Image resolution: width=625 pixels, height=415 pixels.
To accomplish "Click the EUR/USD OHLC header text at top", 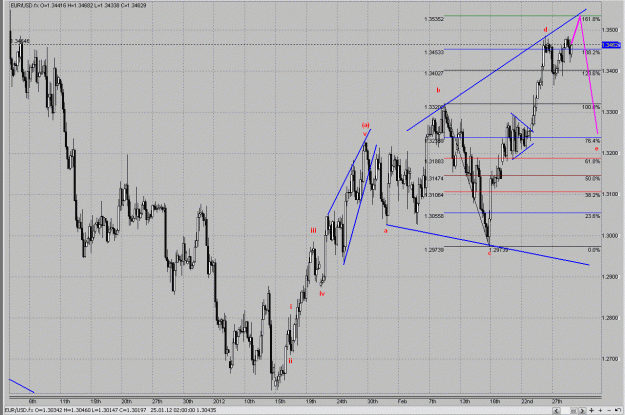I will pyautogui.click(x=78, y=6).
